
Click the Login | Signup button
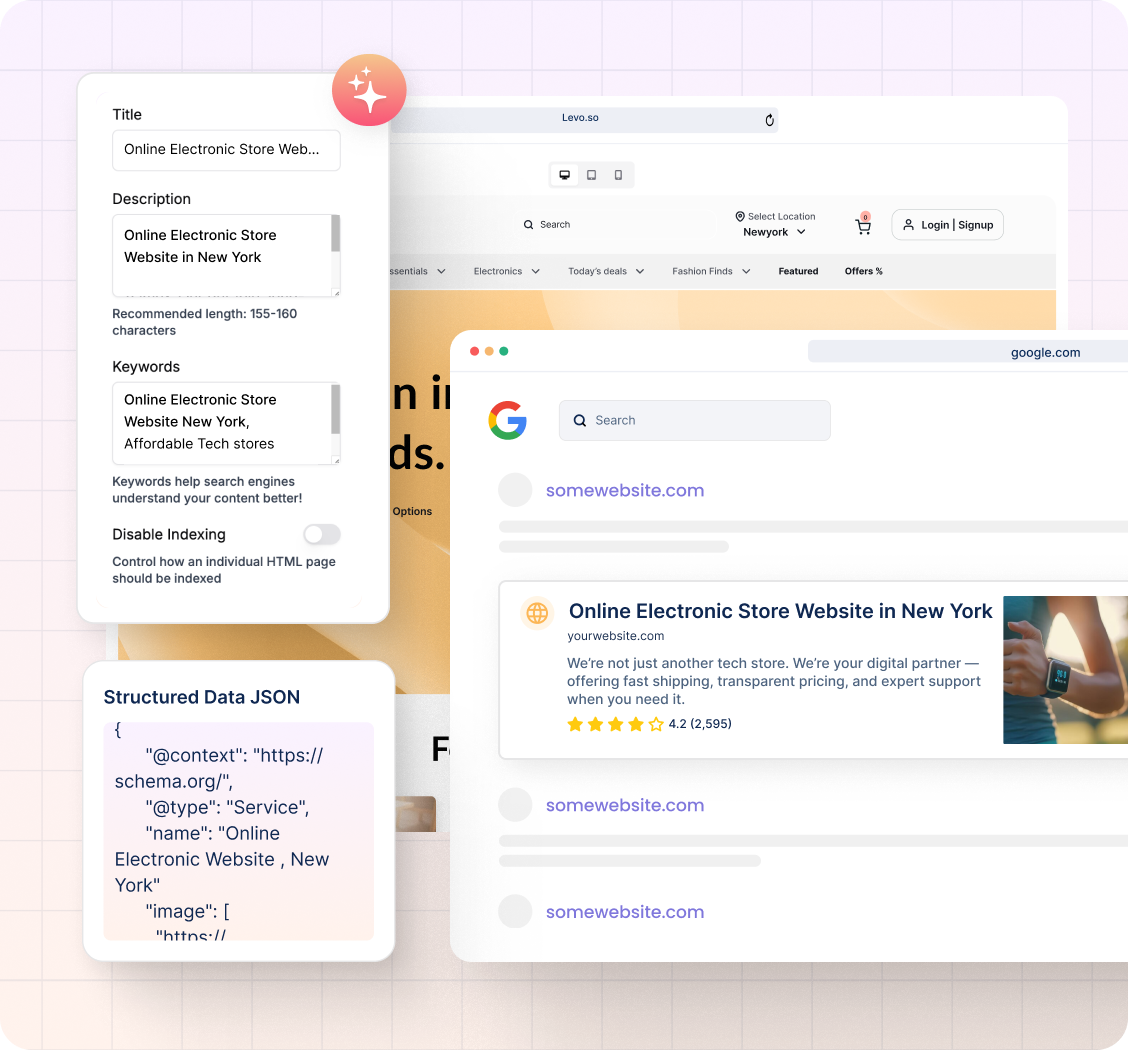[947, 225]
